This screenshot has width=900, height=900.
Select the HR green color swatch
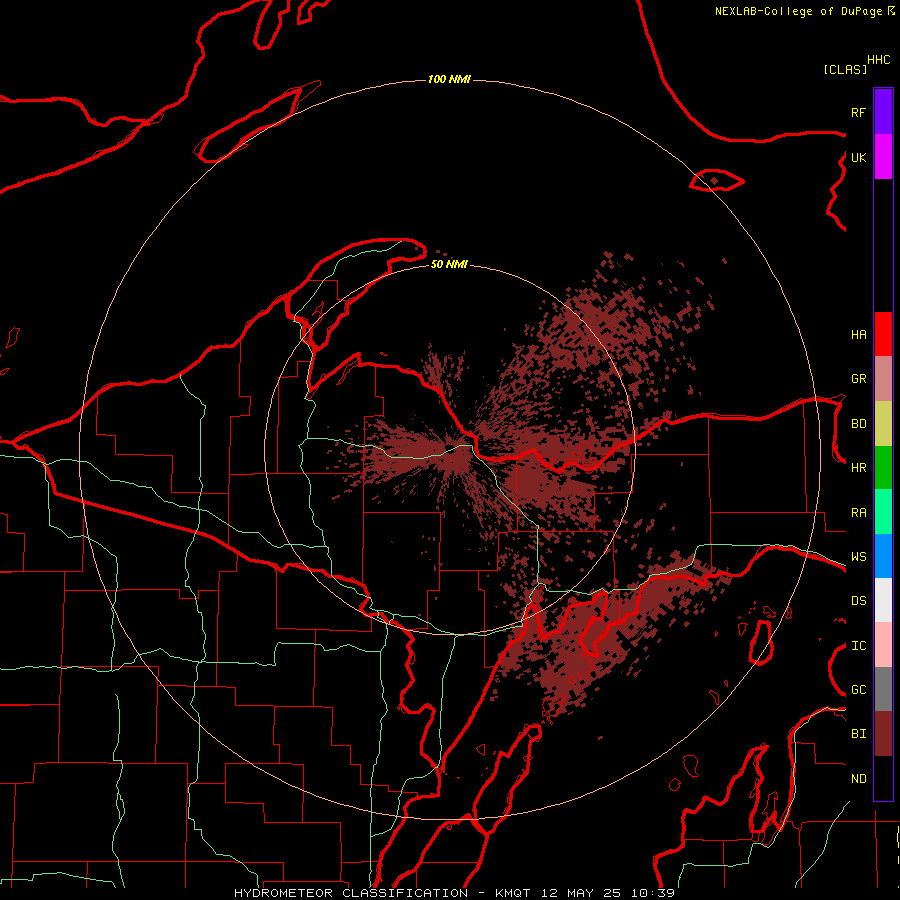pos(883,468)
